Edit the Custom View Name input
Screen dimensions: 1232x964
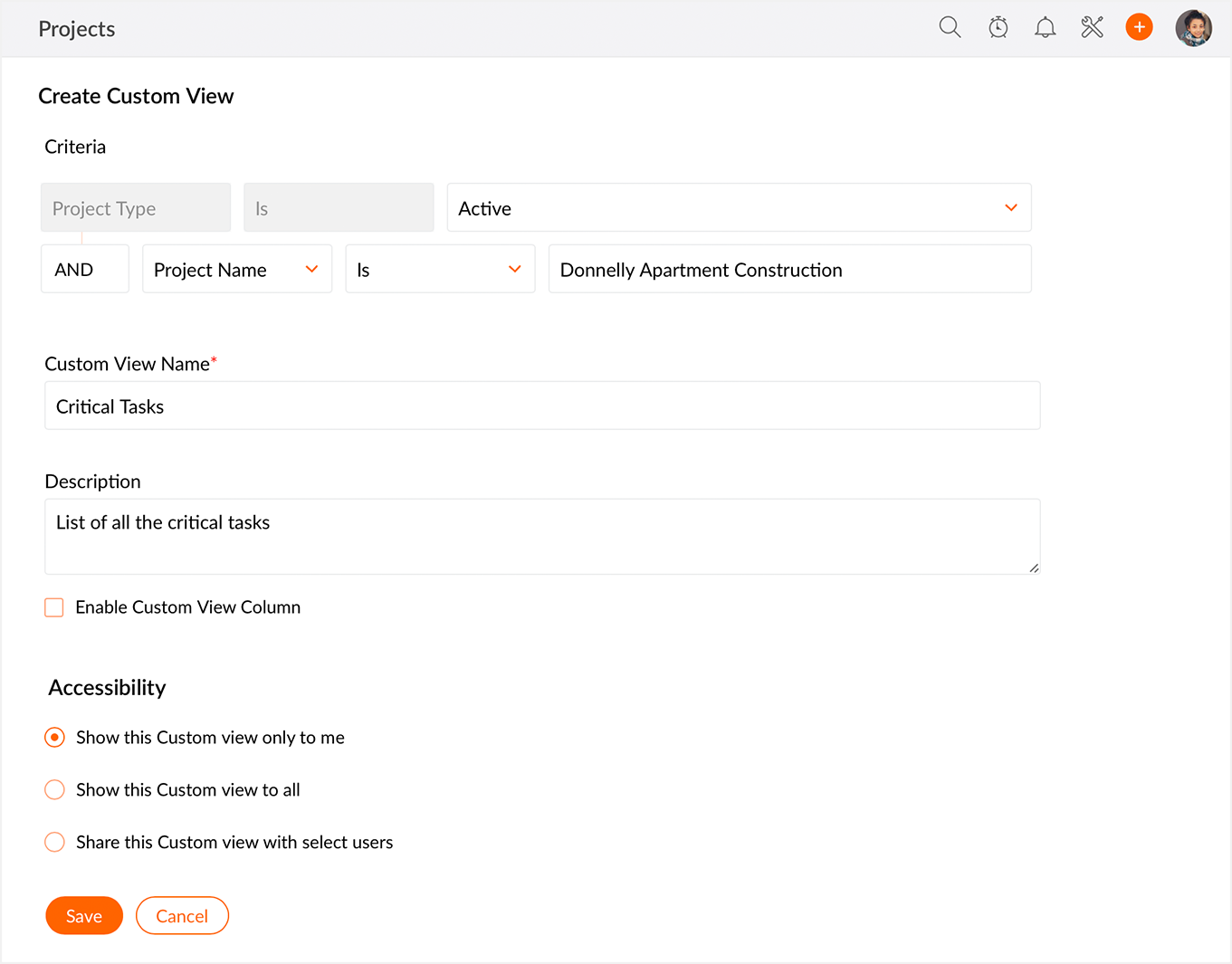pyautogui.click(x=542, y=406)
